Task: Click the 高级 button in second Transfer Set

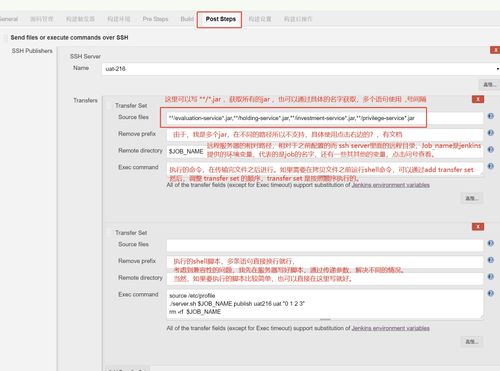Action: 472,342
